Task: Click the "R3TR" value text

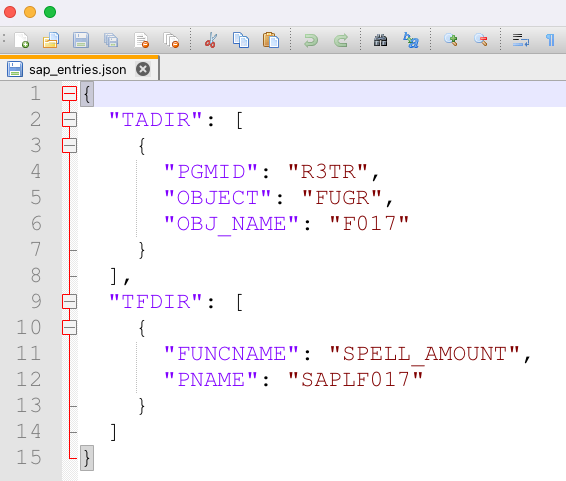Action: (327, 171)
